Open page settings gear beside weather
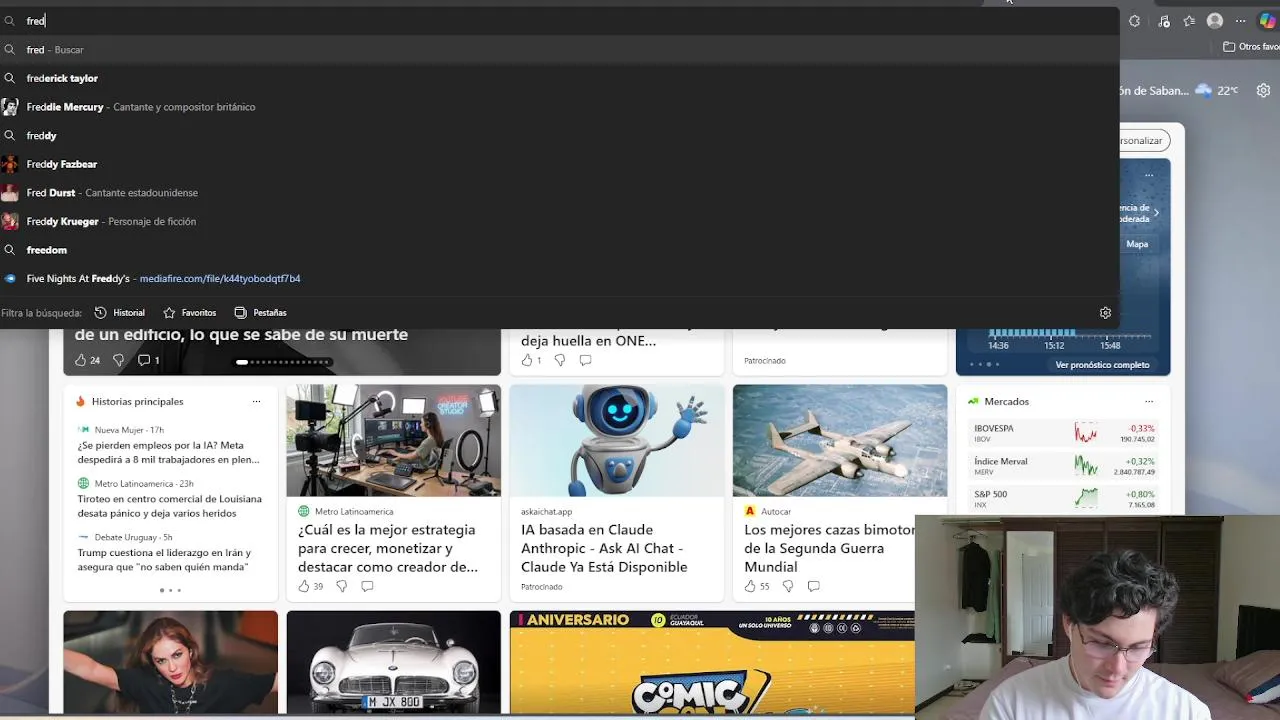Screen dimensions: 1280x720 pos(1264,90)
